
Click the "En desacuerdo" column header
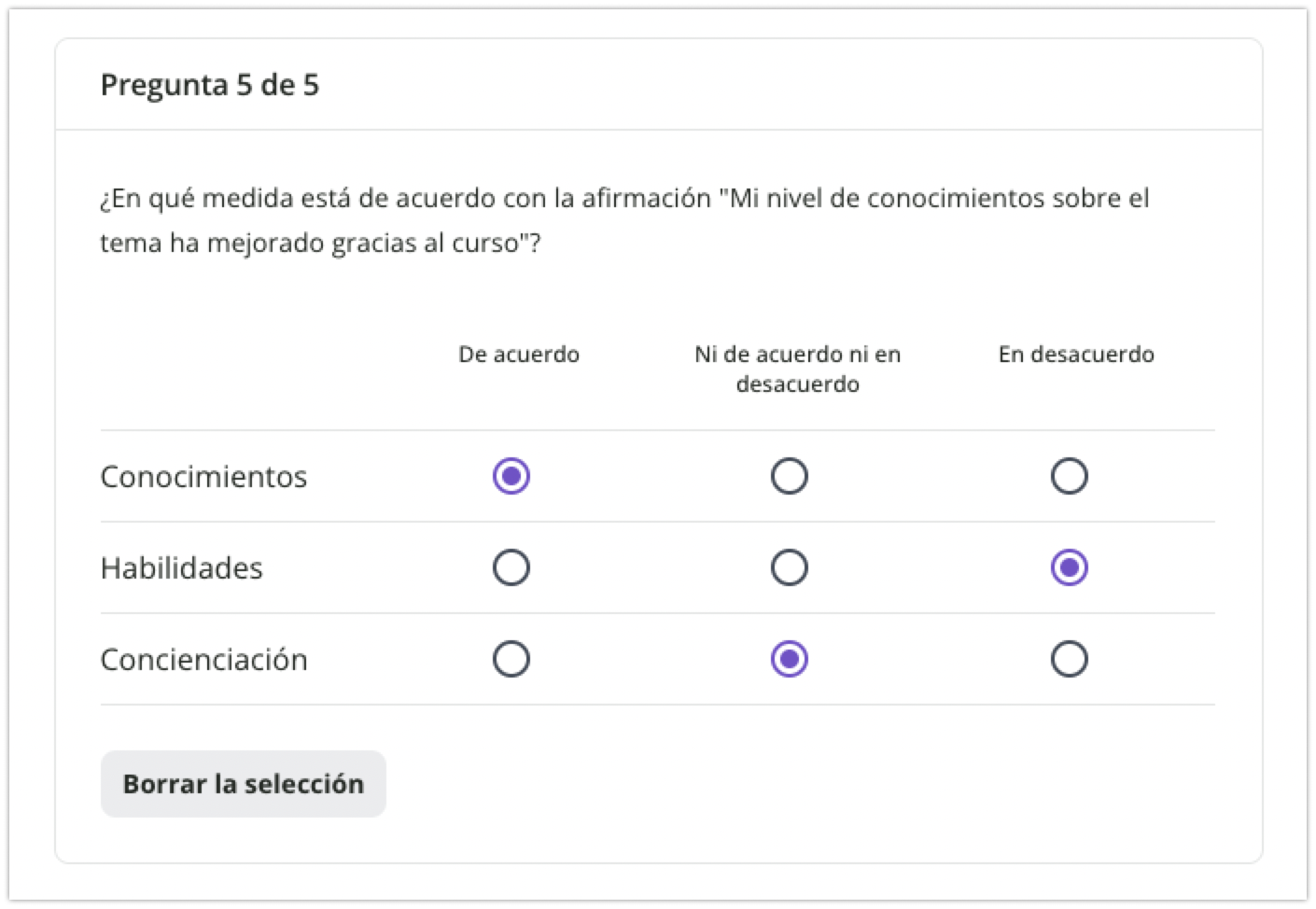click(x=1076, y=354)
